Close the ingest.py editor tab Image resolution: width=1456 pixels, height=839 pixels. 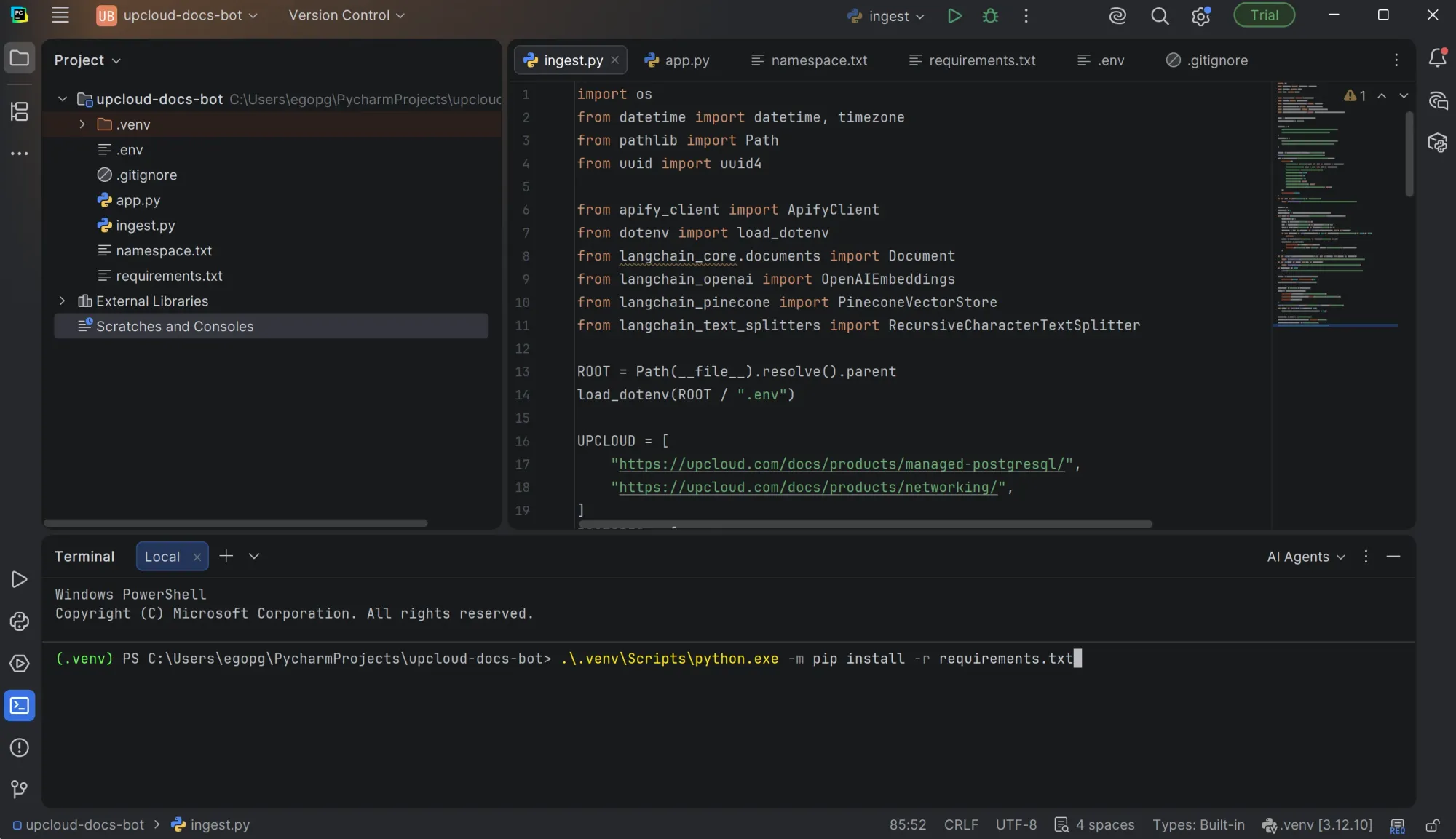(x=615, y=60)
